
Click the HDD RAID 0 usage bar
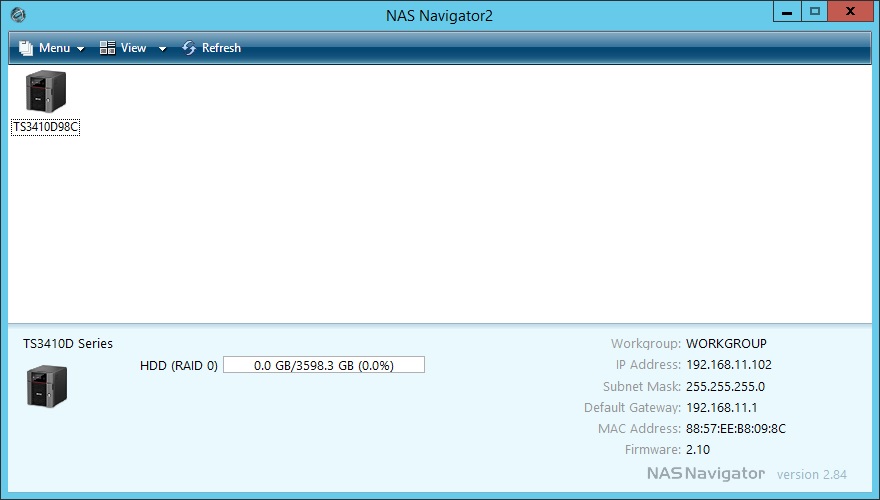tap(323, 365)
